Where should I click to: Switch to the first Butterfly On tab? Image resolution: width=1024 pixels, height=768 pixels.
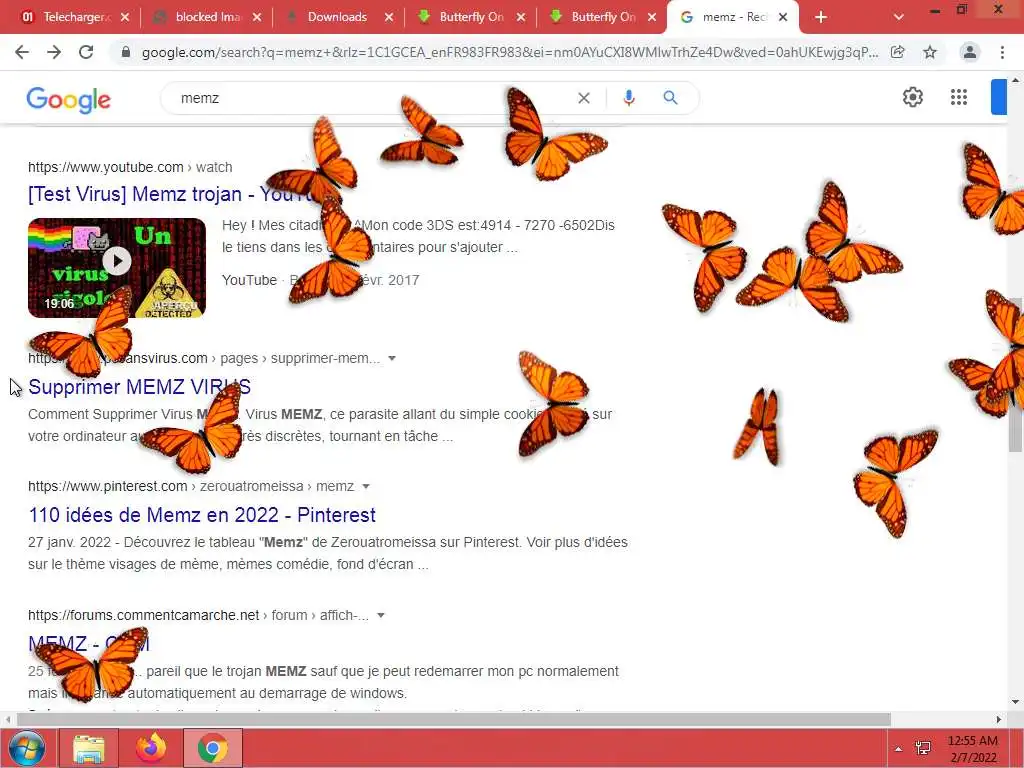click(x=469, y=17)
